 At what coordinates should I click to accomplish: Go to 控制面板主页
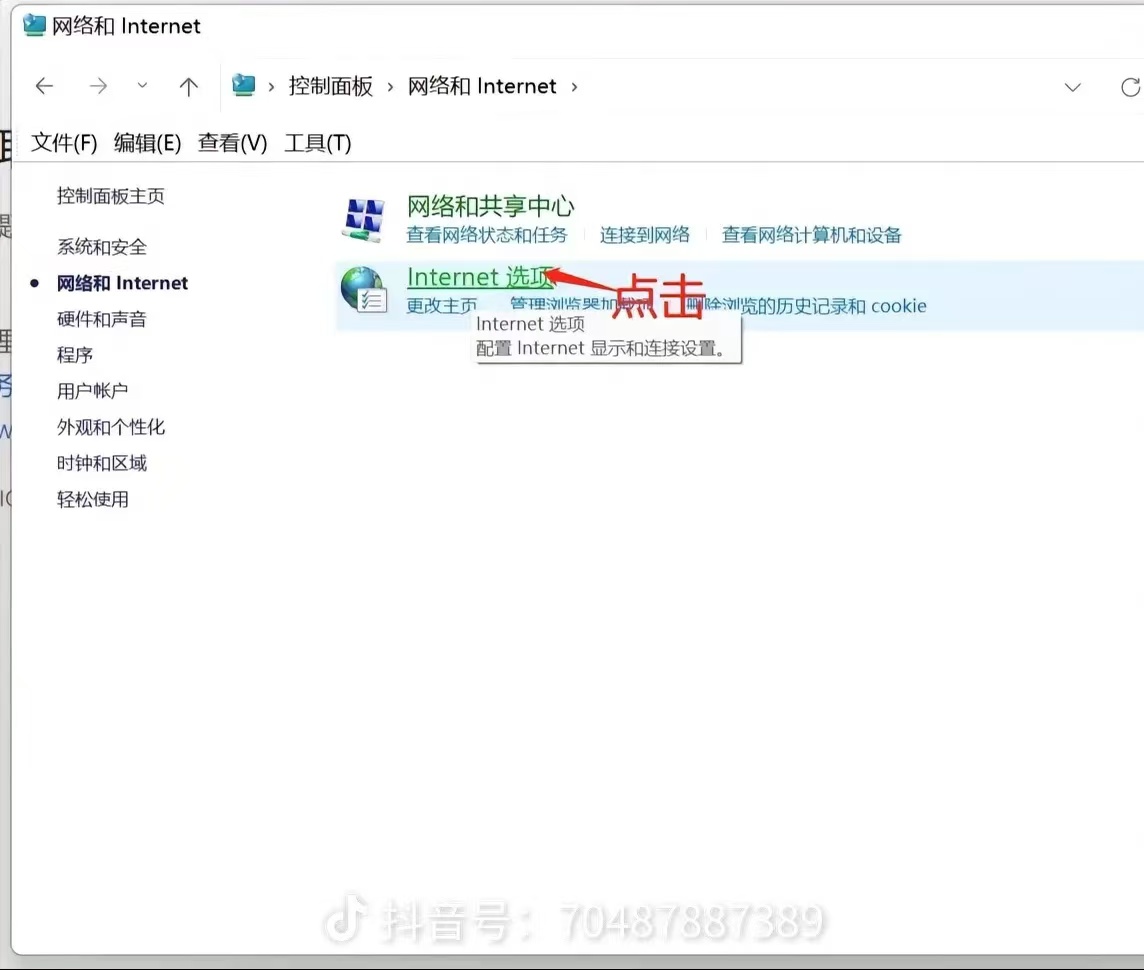pos(110,196)
